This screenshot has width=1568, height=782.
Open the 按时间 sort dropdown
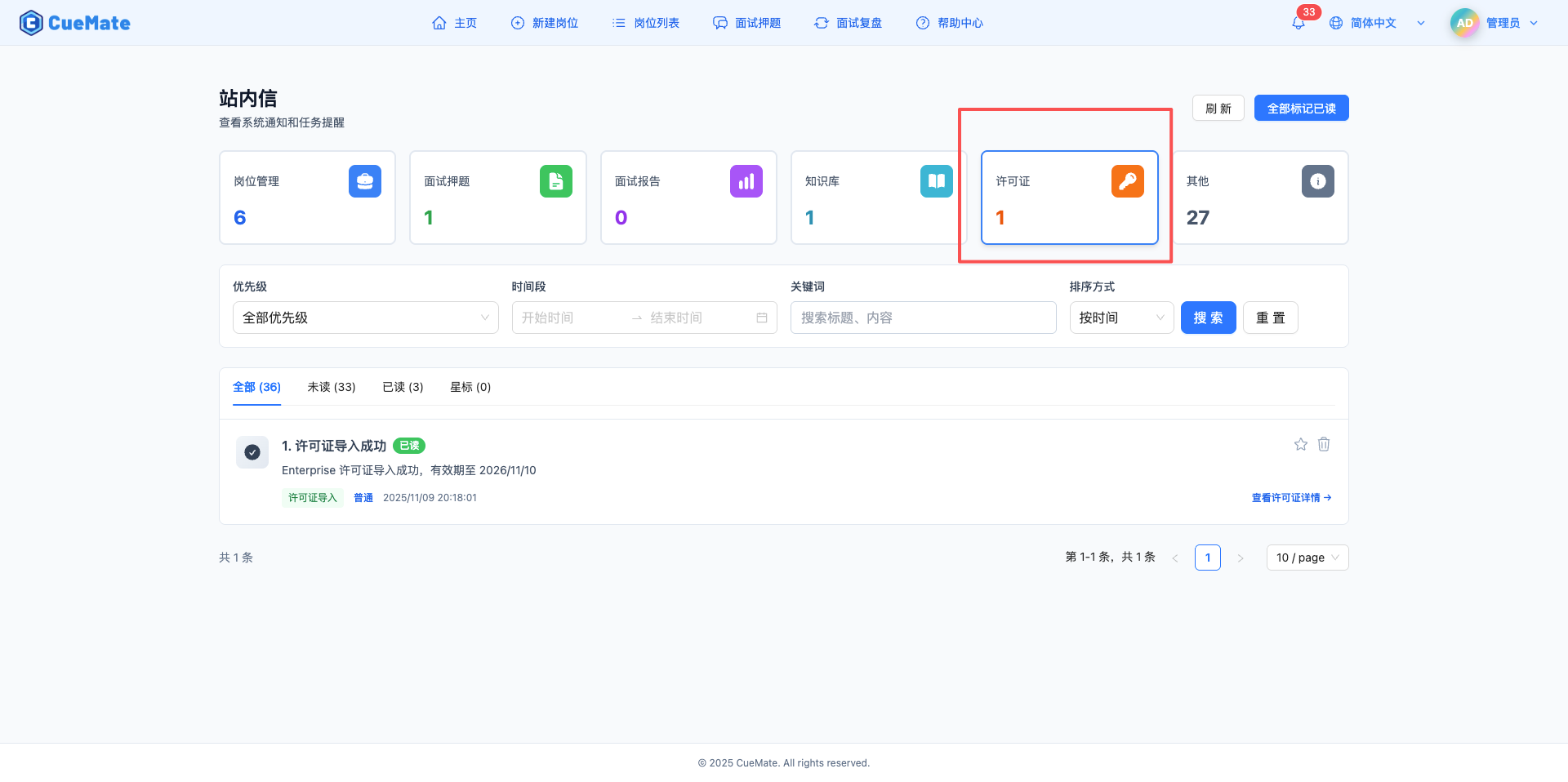coord(1121,318)
